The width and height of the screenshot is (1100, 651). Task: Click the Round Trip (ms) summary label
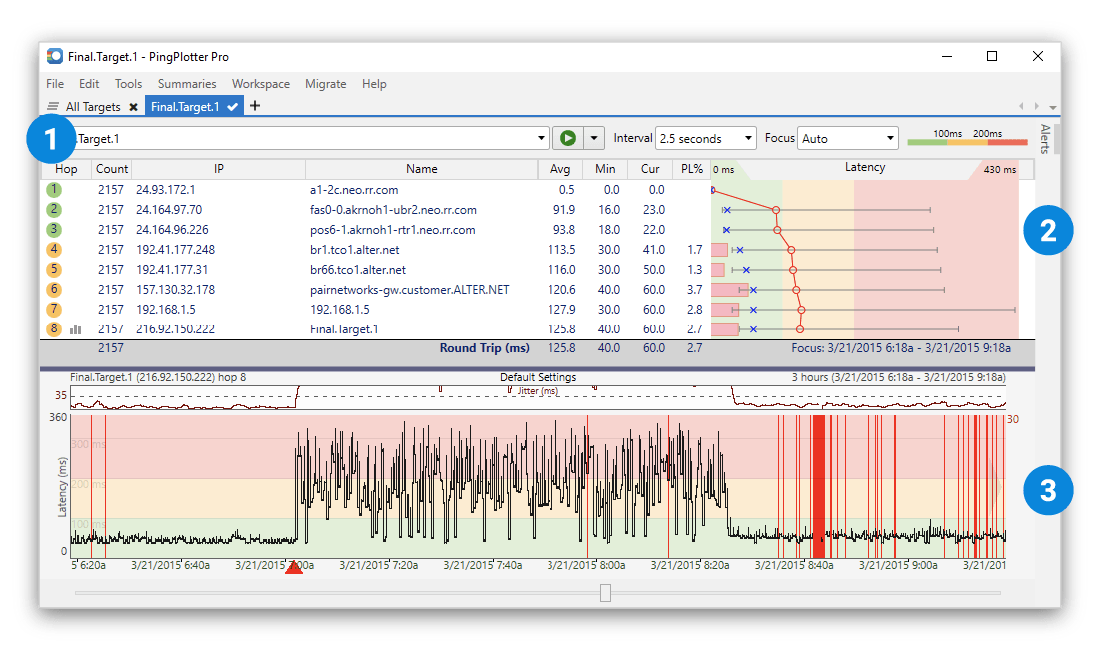coord(485,348)
